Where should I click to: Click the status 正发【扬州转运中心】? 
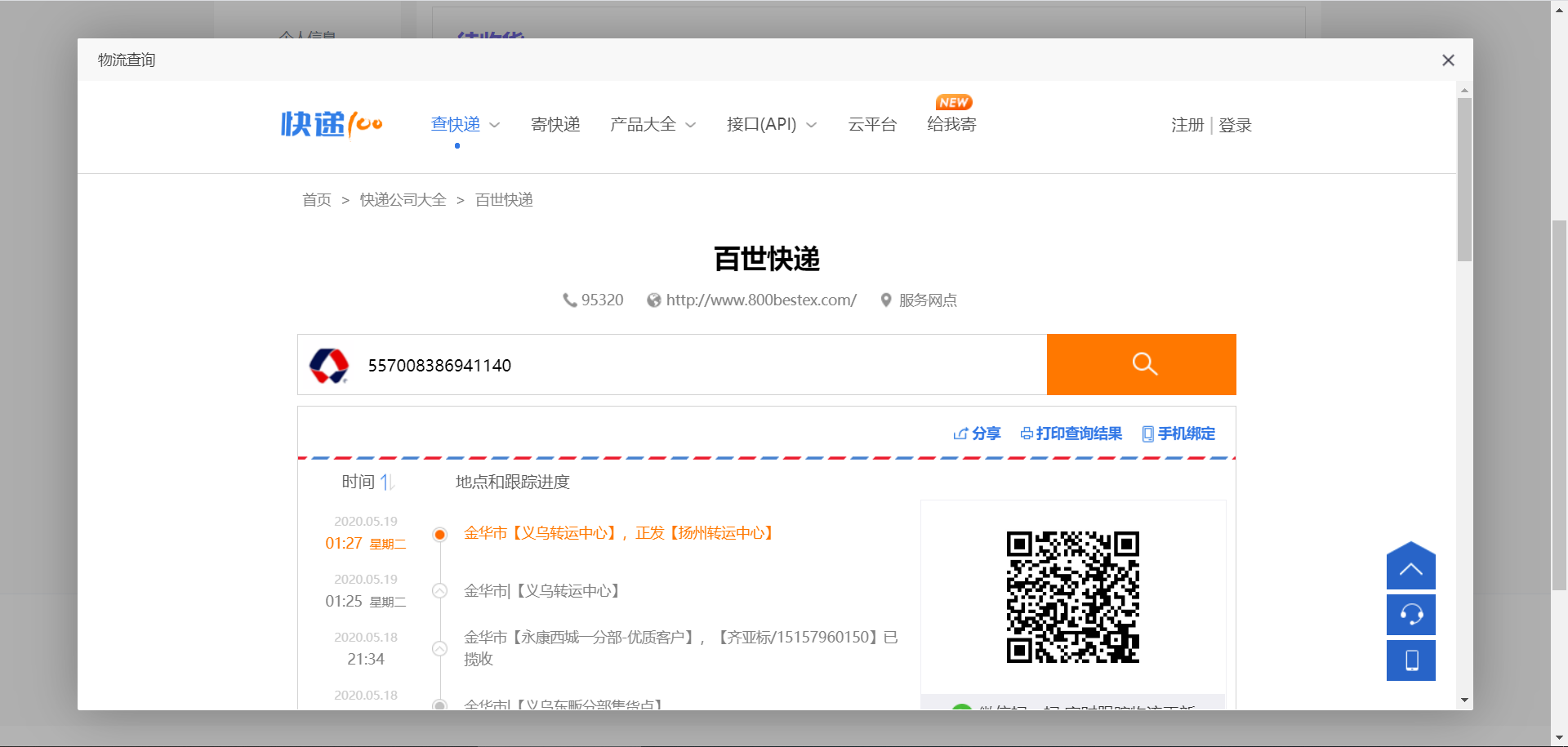click(x=705, y=533)
